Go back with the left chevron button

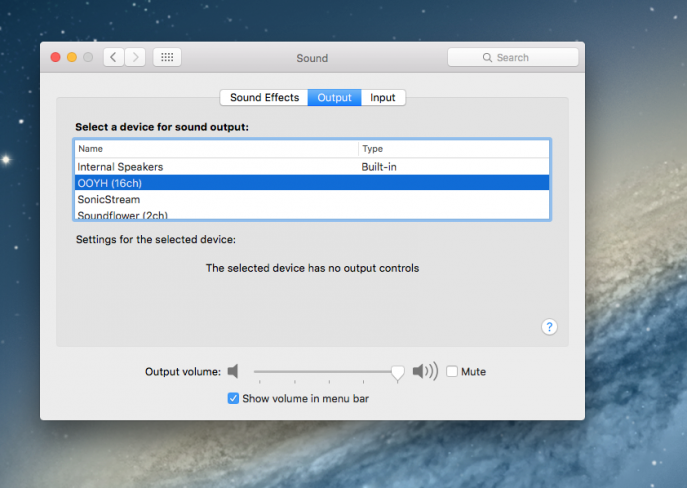pyautogui.click(x=114, y=57)
